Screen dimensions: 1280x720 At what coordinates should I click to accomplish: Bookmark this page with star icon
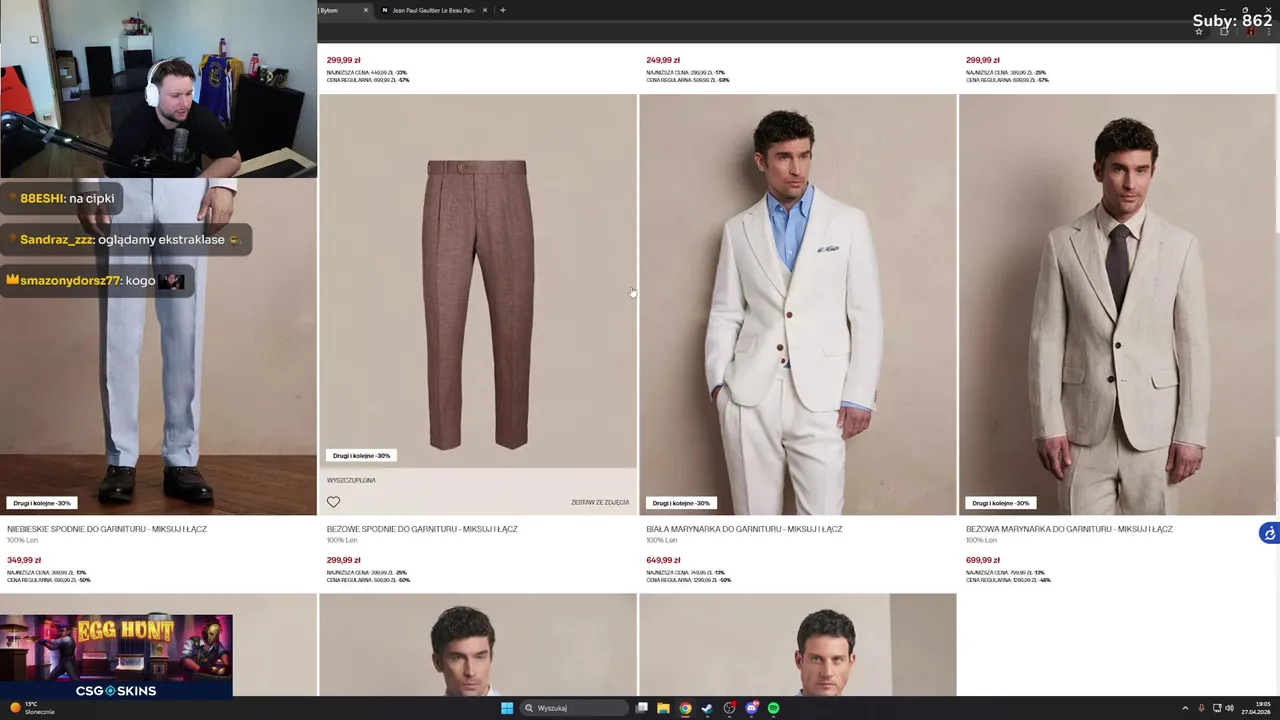click(x=1198, y=32)
